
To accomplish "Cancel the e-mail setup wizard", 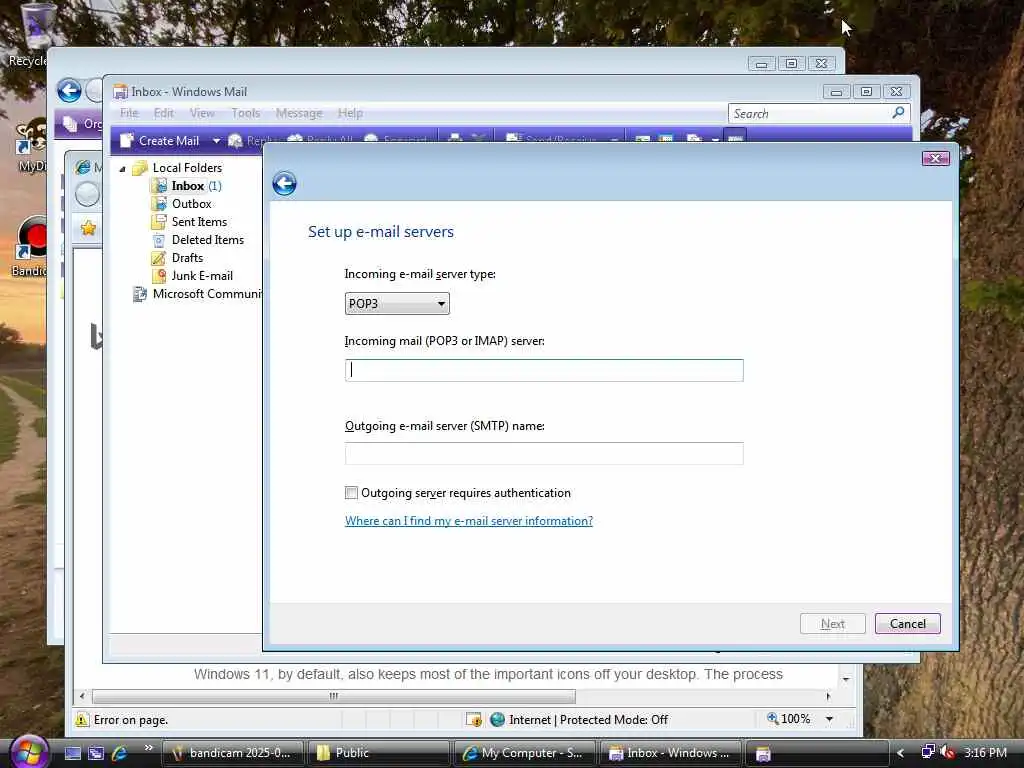I will click(908, 624).
